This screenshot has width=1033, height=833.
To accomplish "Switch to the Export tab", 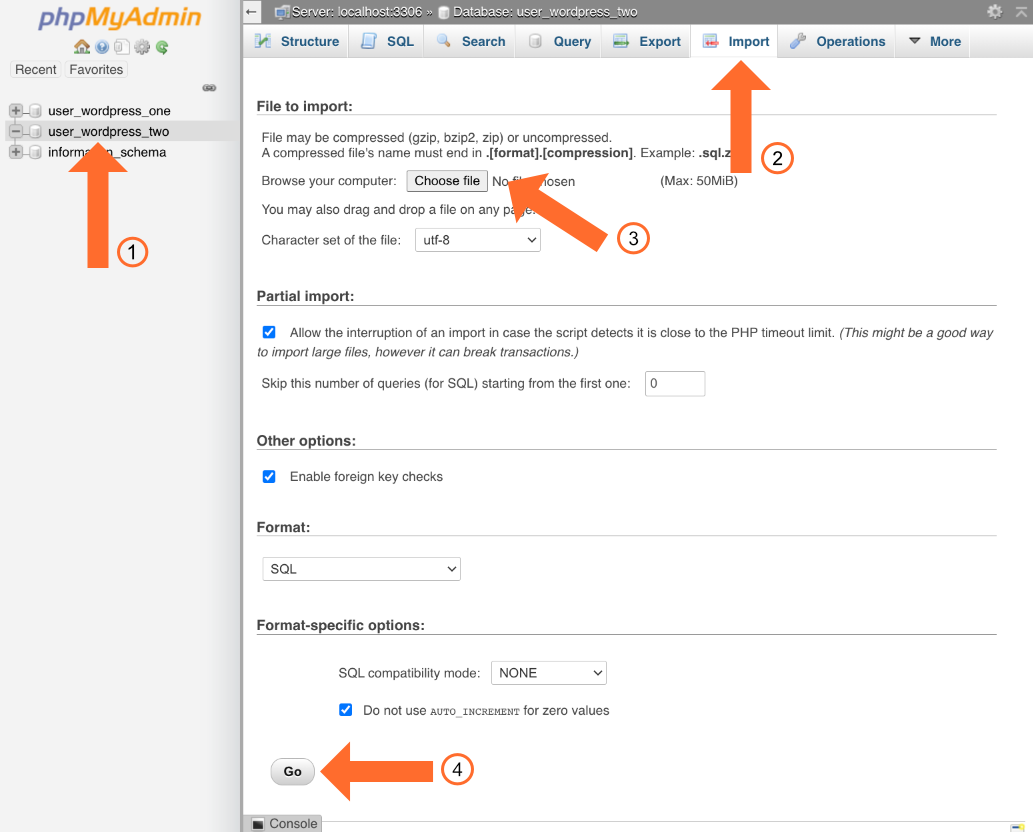I will tap(647, 42).
